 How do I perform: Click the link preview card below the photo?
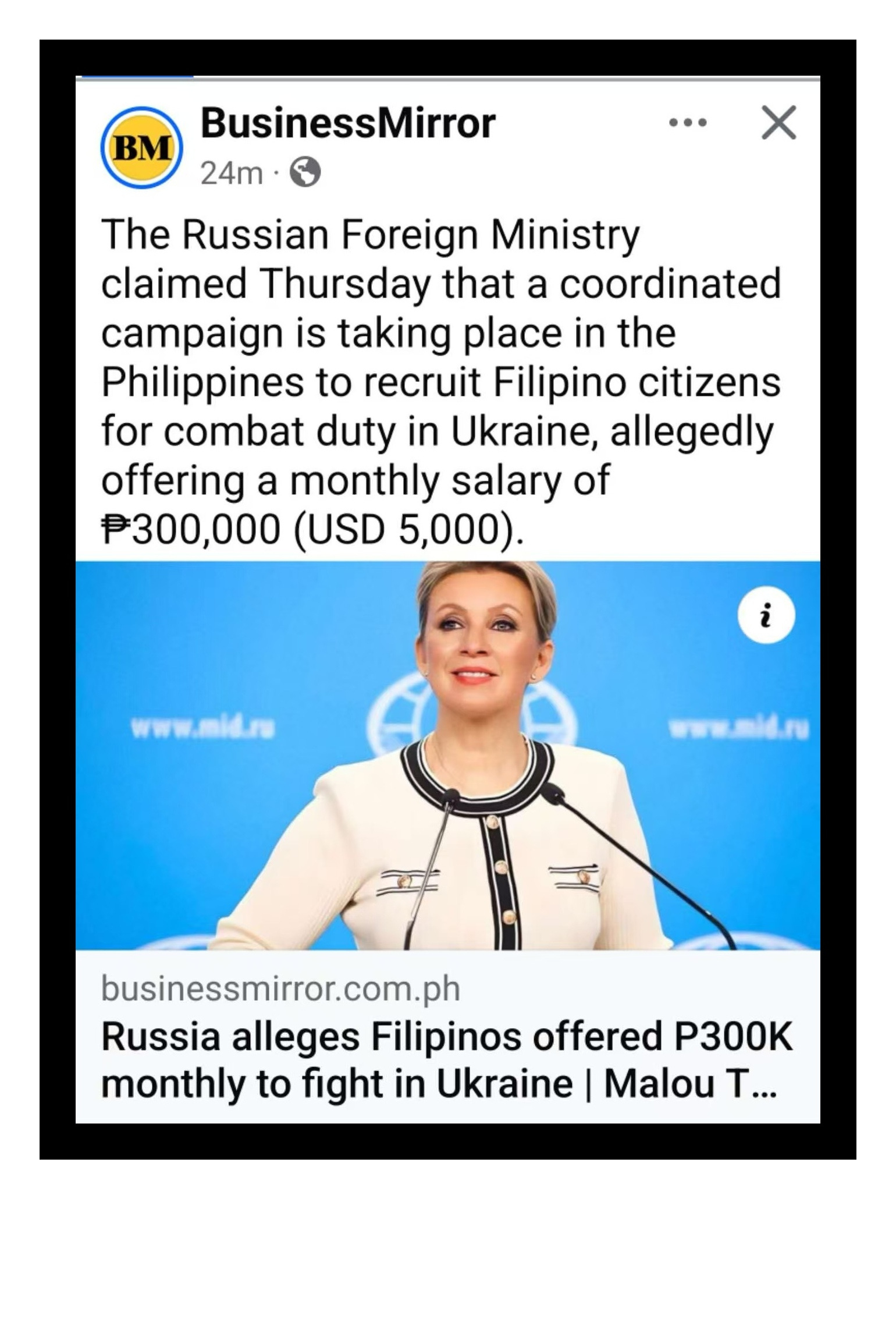[448, 1036]
